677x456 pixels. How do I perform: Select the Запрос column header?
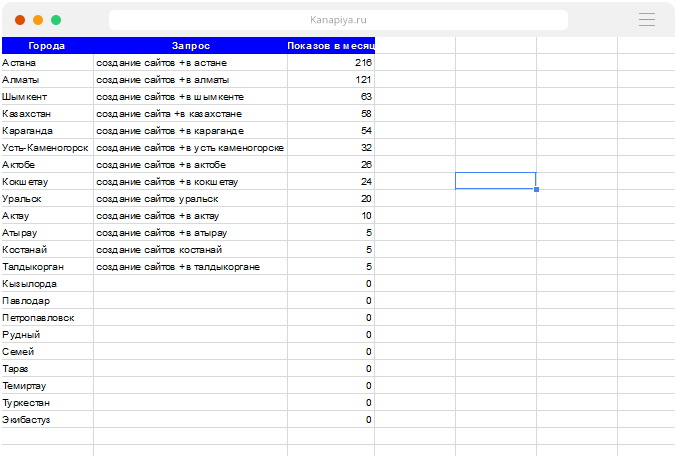pyautogui.click(x=190, y=45)
